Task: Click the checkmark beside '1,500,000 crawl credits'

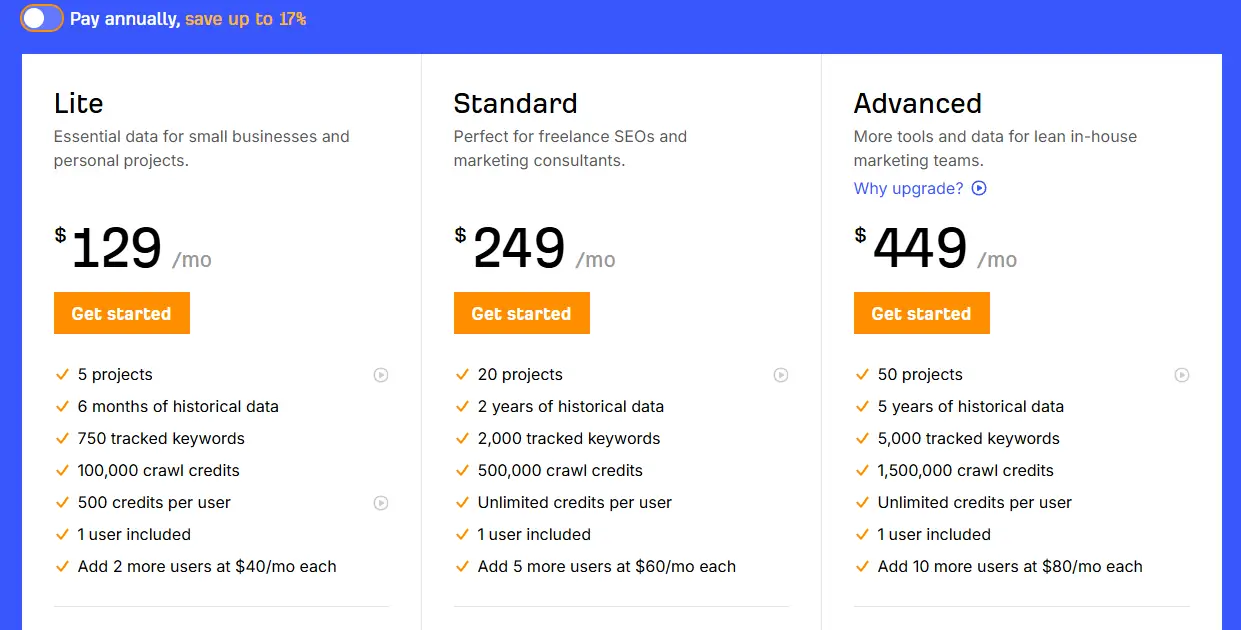Action: tap(862, 470)
